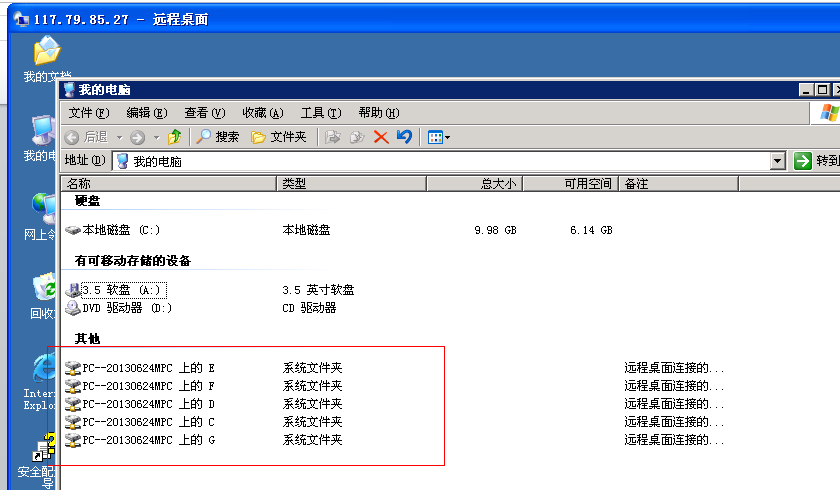Expand the address bar dropdown arrow

[x=778, y=161]
